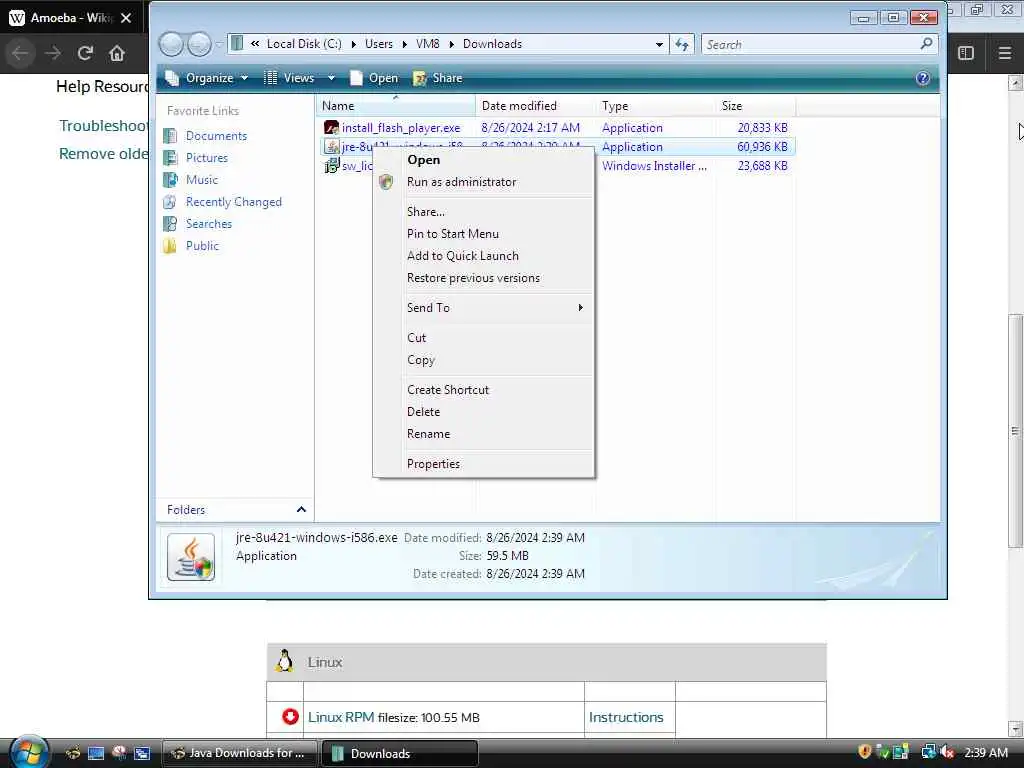Click the Searches icon in Favorite Links
This screenshot has height=768, width=1024.
pos(170,224)
